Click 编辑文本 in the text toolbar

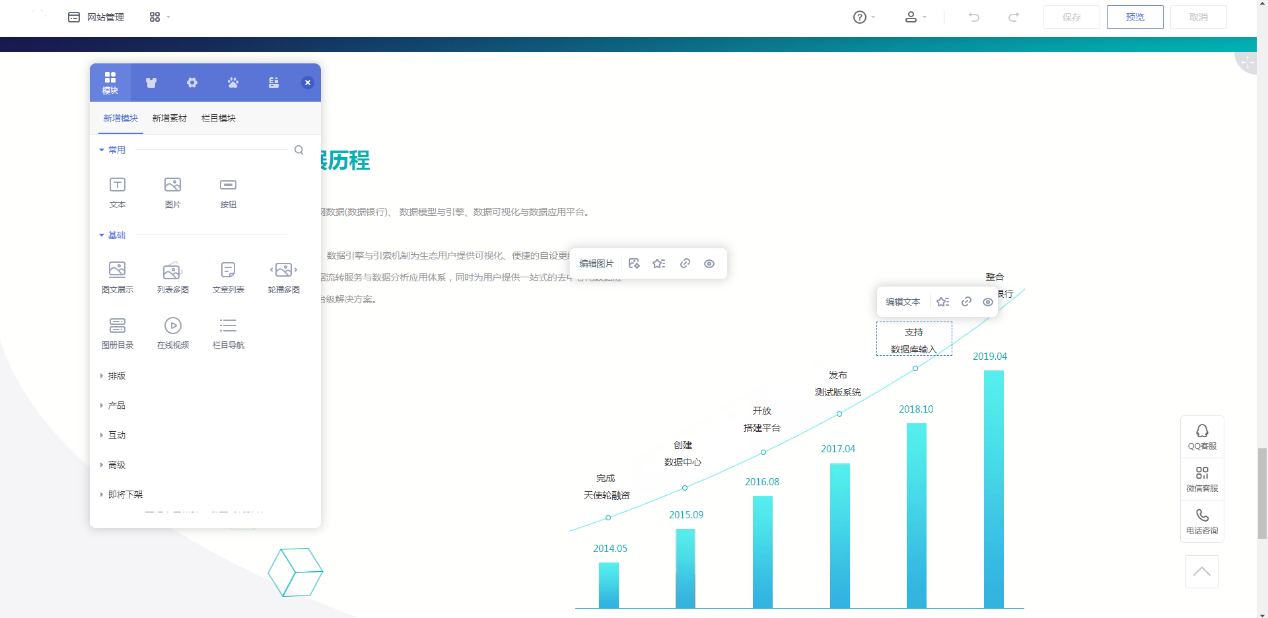pyautogui.click(x=903, y=302)
